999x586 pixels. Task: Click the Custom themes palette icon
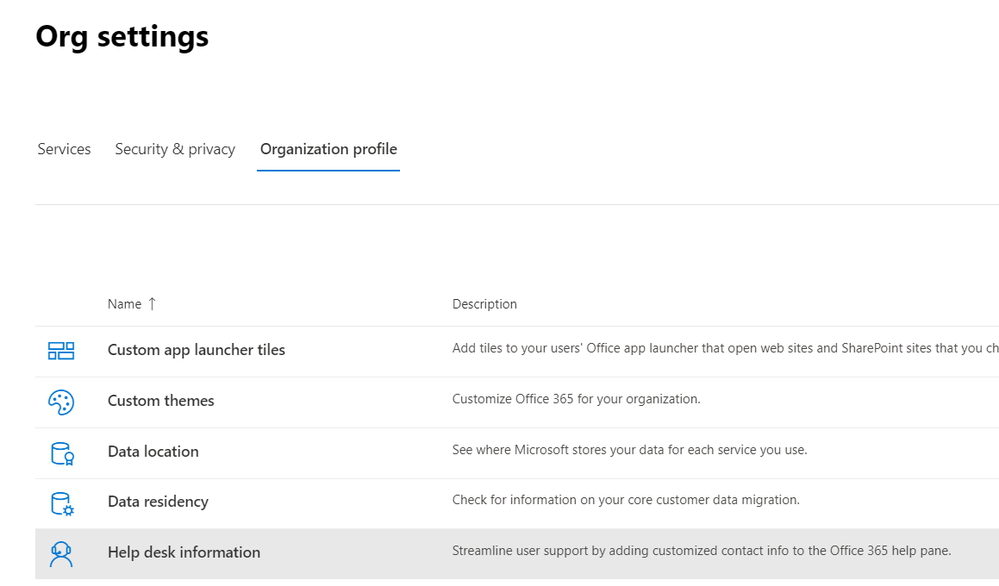pyautogui.click(x=61, y=402)
